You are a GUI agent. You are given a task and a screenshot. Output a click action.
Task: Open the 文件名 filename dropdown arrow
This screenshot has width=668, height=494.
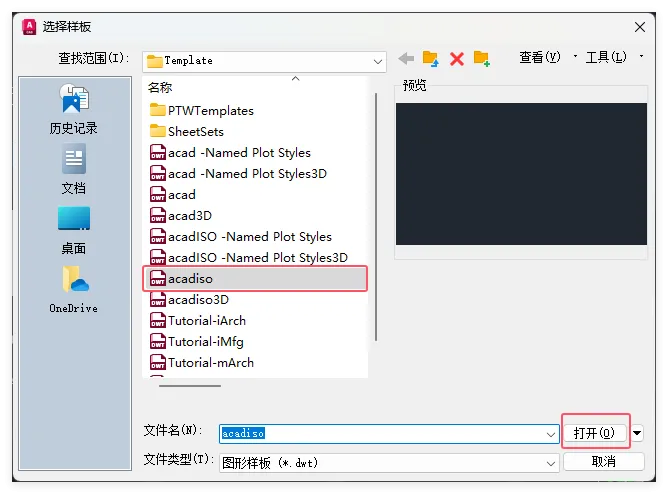pos(550,434)
